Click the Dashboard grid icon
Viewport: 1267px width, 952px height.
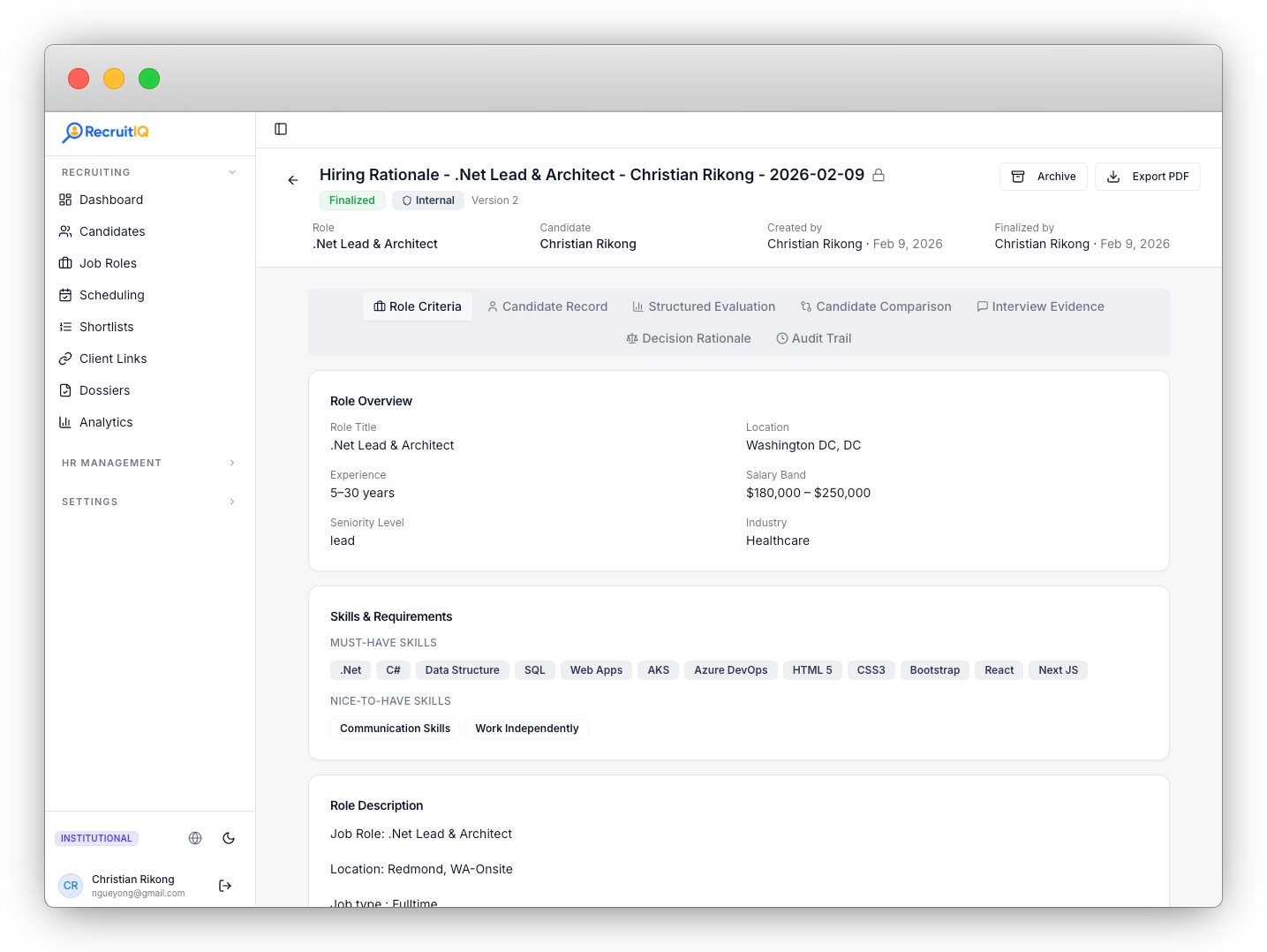pos(65,200)
